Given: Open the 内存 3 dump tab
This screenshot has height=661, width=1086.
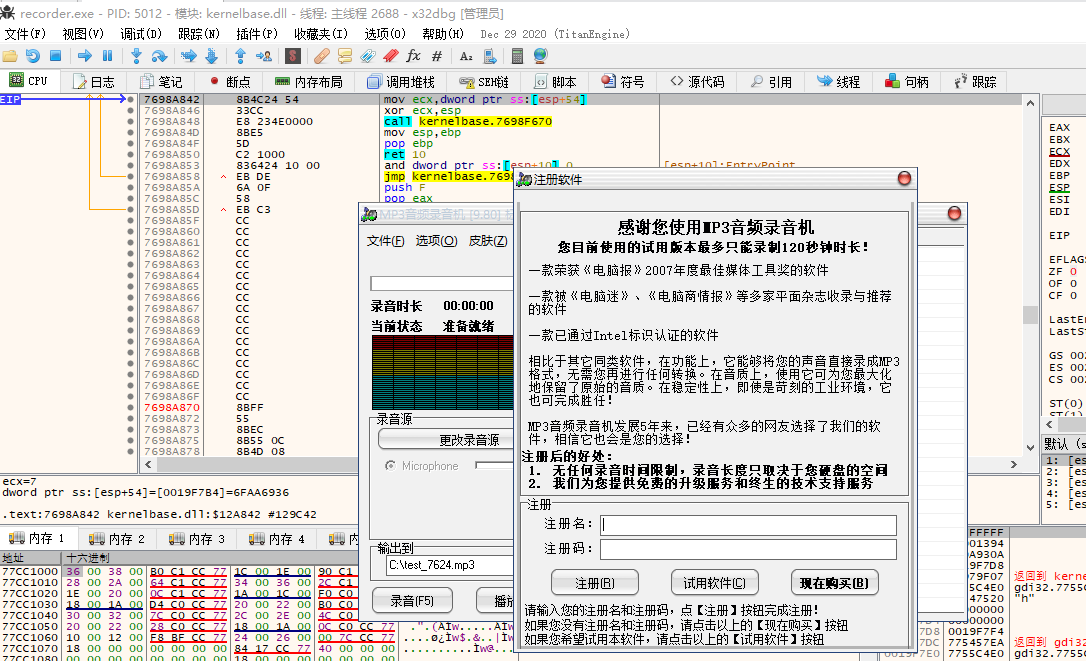Looking at the screenshot, I should click(197, 538).
